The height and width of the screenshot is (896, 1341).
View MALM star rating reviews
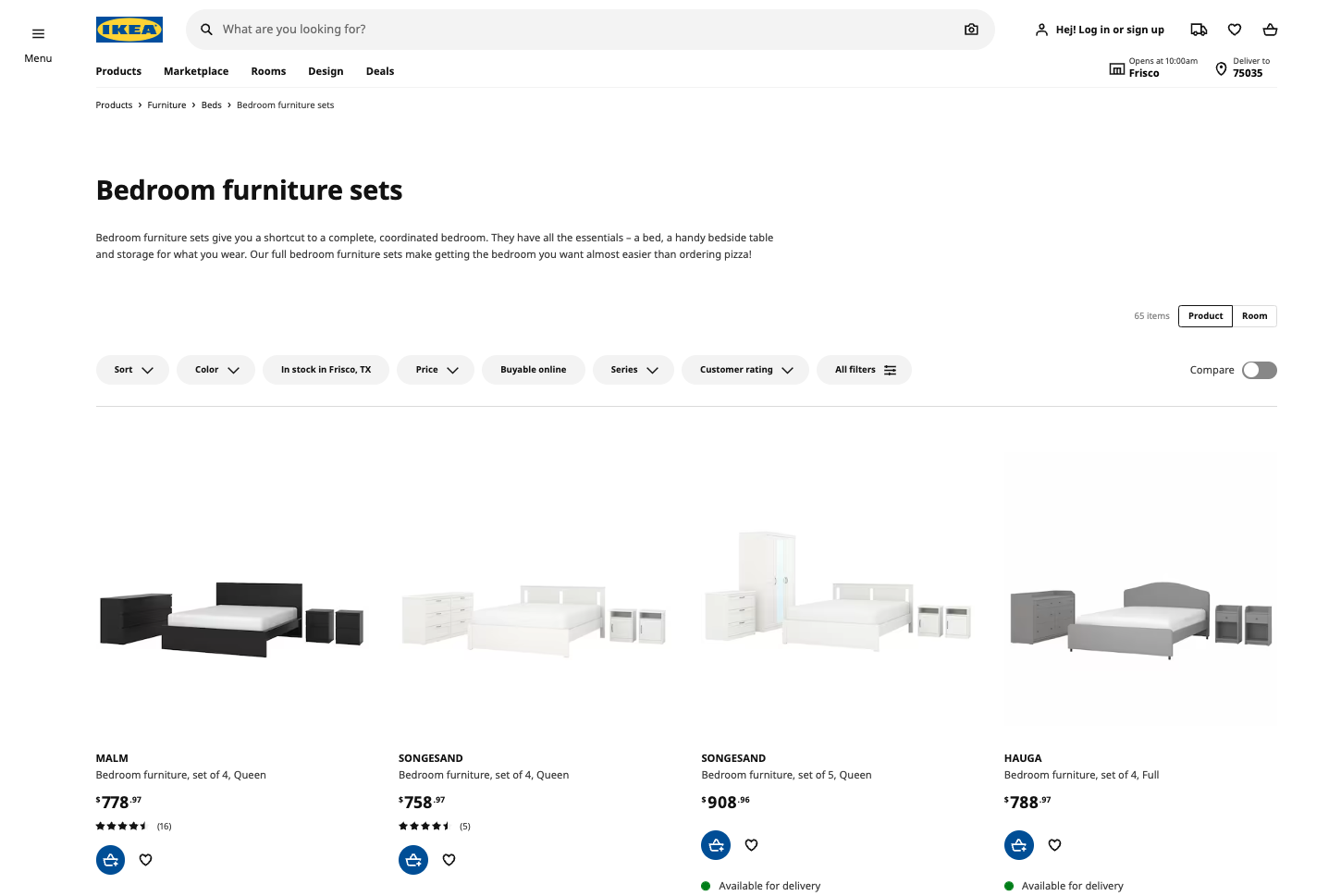coord(134,827)
